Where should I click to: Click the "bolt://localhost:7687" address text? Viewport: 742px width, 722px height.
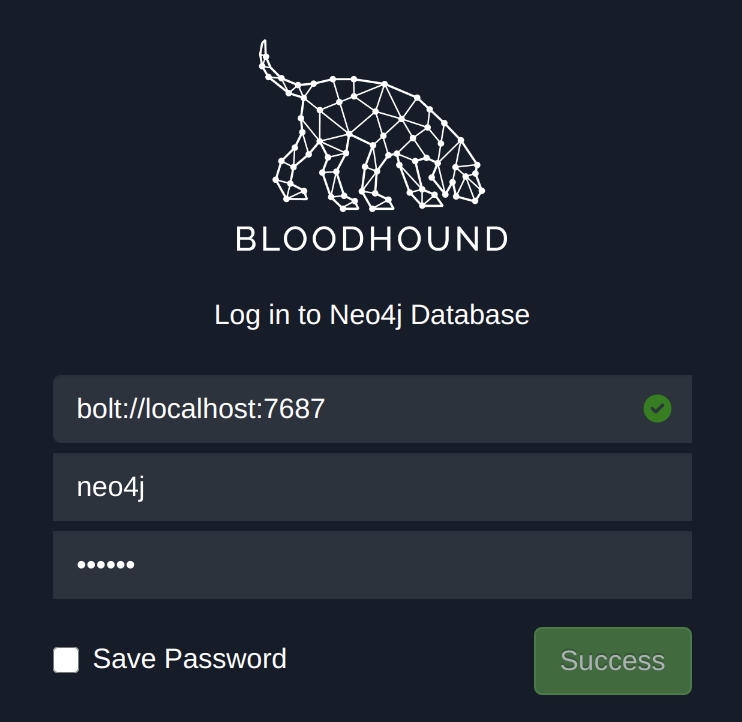tap(201, 408)
